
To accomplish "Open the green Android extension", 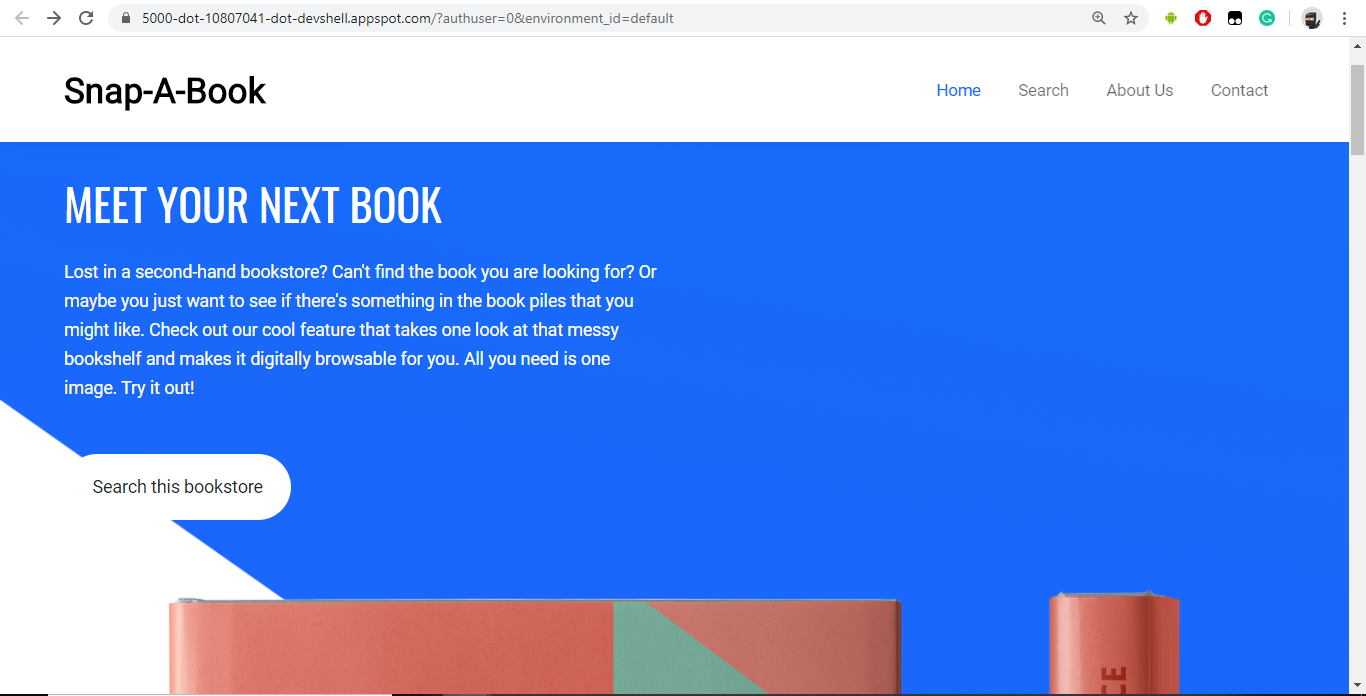I will (1171, 18).
